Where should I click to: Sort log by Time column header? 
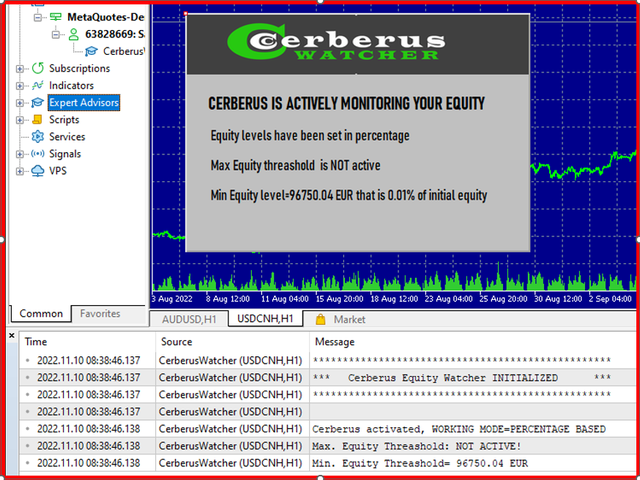coord(87,342)
